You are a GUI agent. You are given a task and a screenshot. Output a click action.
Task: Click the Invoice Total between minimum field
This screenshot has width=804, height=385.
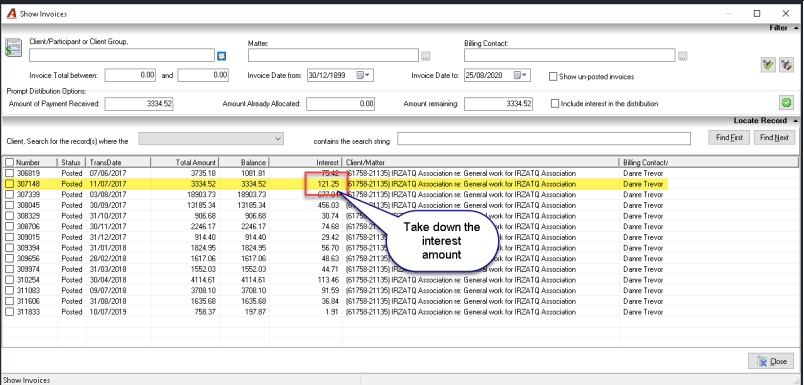pos(130,75)
